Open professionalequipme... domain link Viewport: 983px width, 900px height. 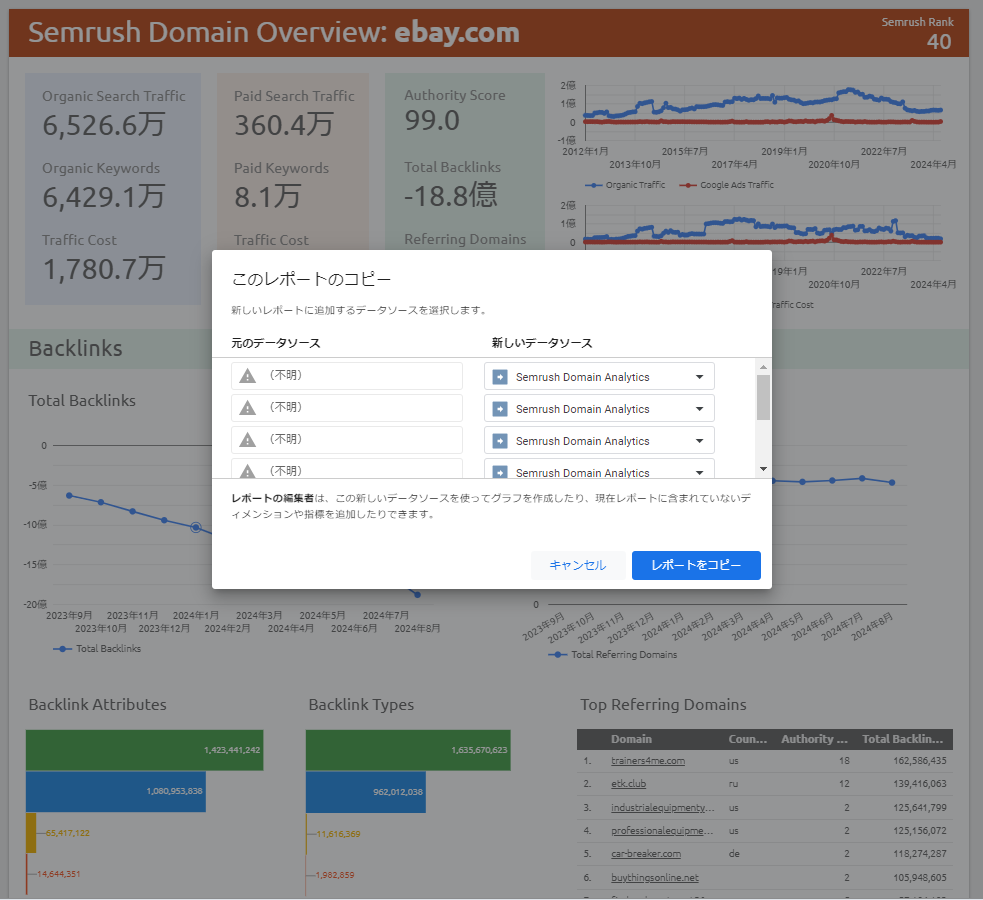click(662, 830)
